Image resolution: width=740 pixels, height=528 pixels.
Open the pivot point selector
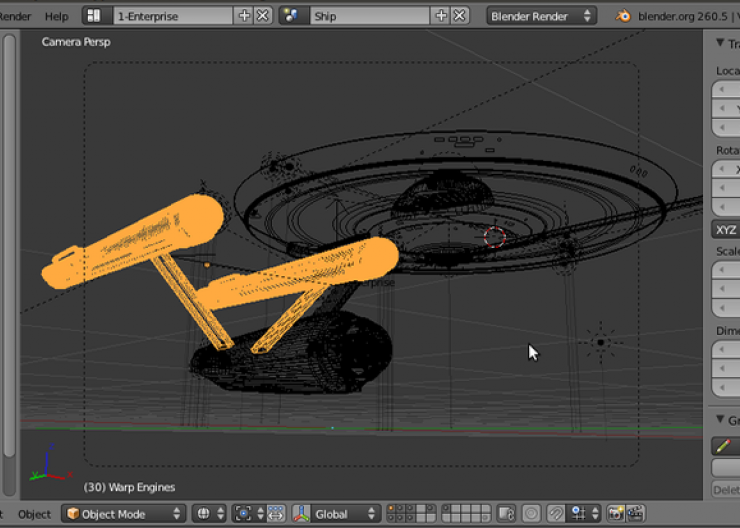tap(249, 514)
